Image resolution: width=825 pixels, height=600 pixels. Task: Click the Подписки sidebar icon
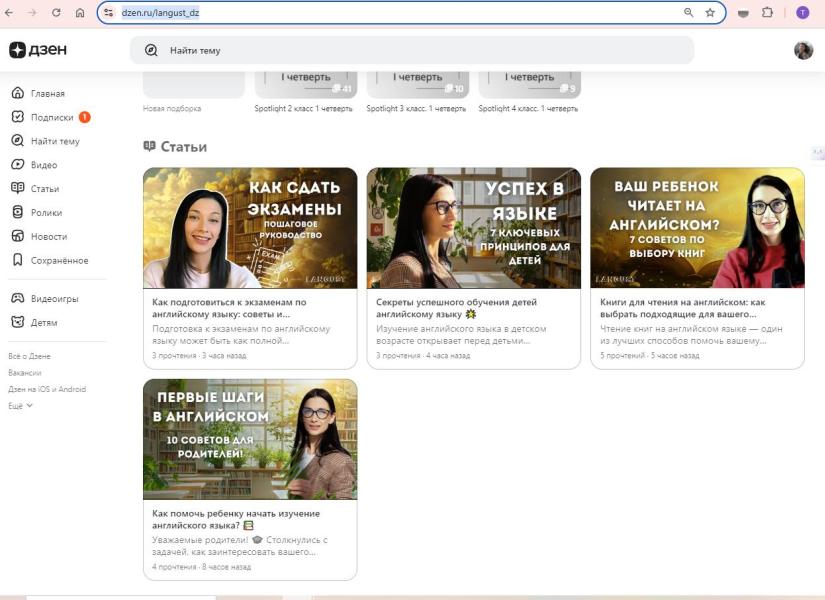(17, 117)
